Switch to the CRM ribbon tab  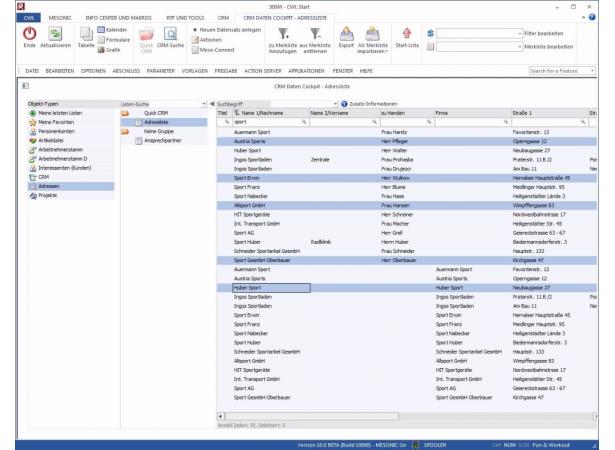pos(223,18)
